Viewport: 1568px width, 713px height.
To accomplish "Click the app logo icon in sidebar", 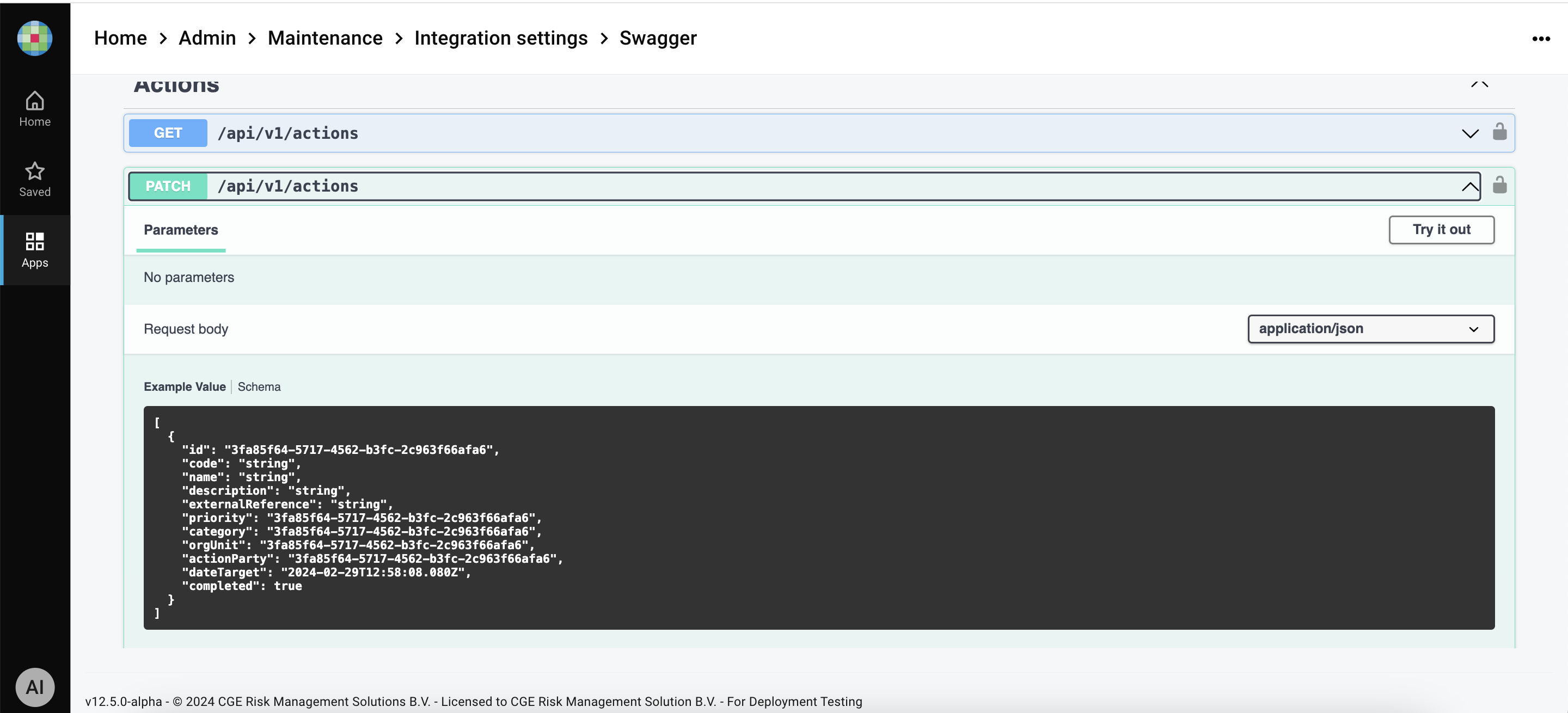I will pyautogui.click(x=35, y=38).
